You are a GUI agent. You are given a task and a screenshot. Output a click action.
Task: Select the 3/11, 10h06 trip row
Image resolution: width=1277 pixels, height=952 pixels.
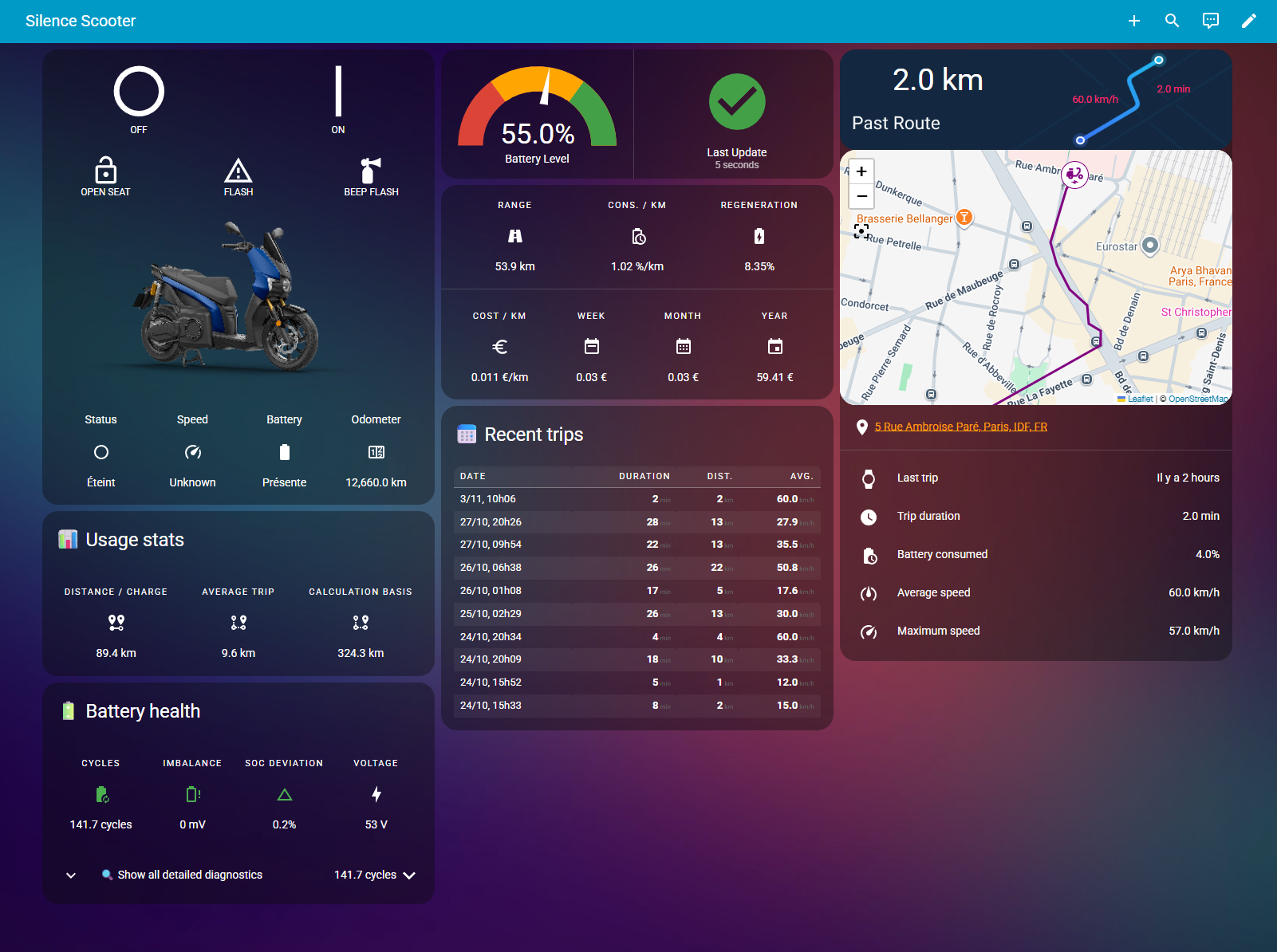point(637,499)
